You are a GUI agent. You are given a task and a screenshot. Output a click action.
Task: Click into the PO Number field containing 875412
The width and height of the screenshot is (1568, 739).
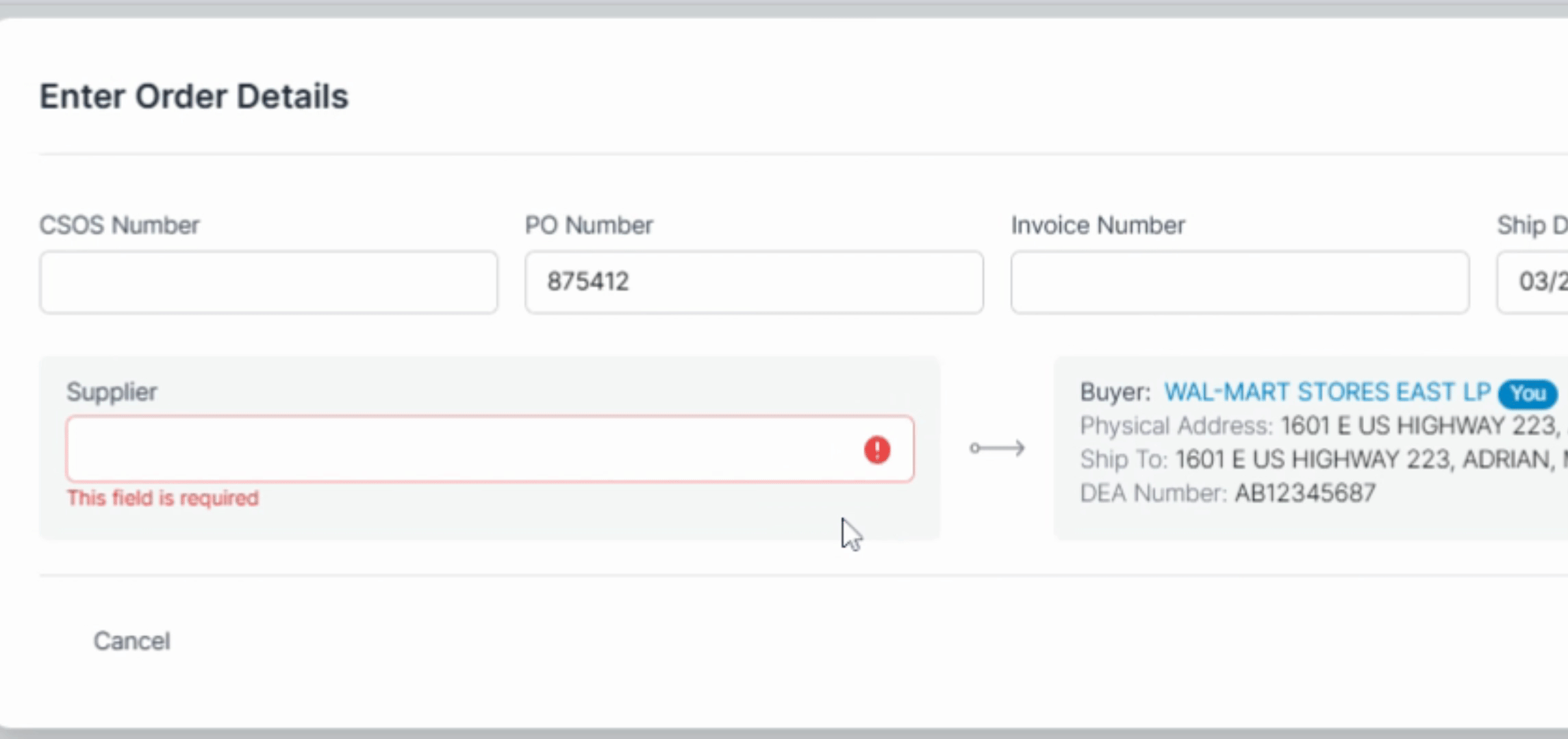pos(754,282)
